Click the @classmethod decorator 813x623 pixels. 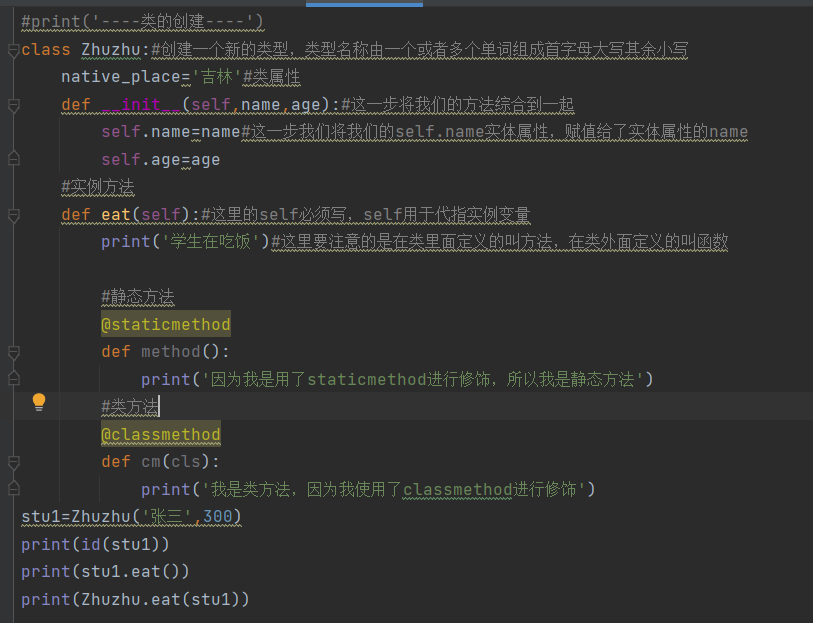coord(161,434)
